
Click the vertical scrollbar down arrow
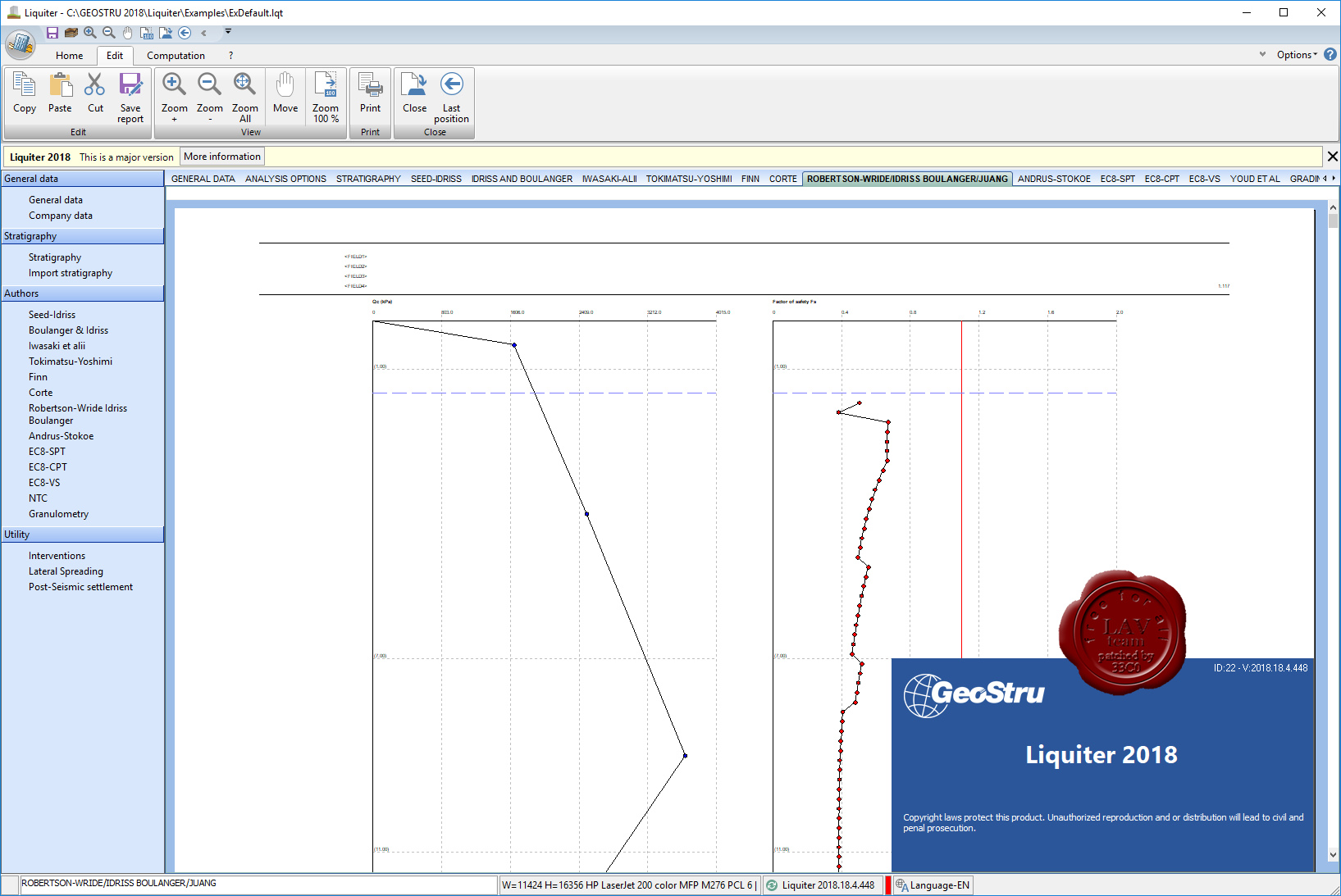click(x=1333, y=855)
